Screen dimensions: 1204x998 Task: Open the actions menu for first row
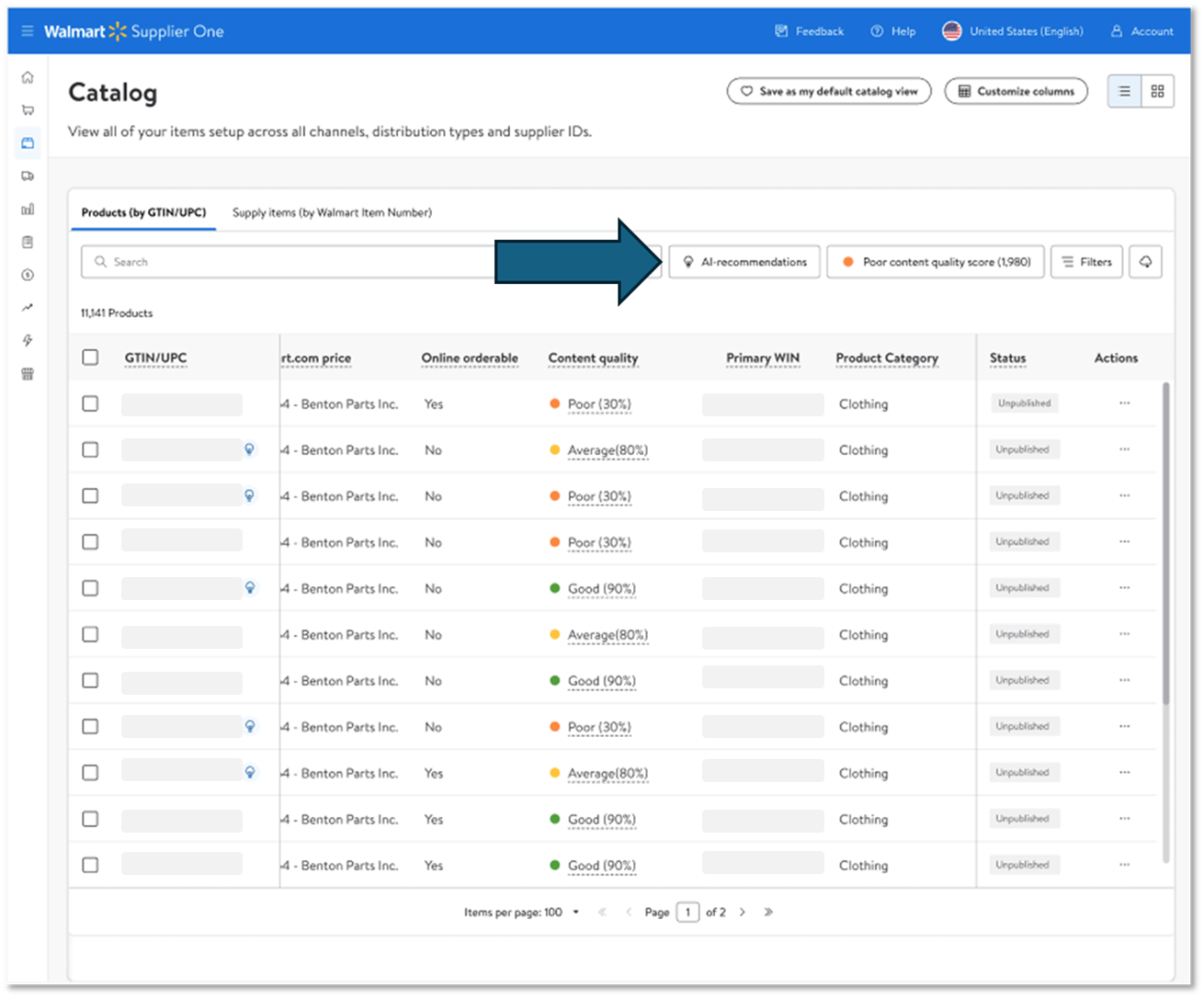tap(1124, 403)
